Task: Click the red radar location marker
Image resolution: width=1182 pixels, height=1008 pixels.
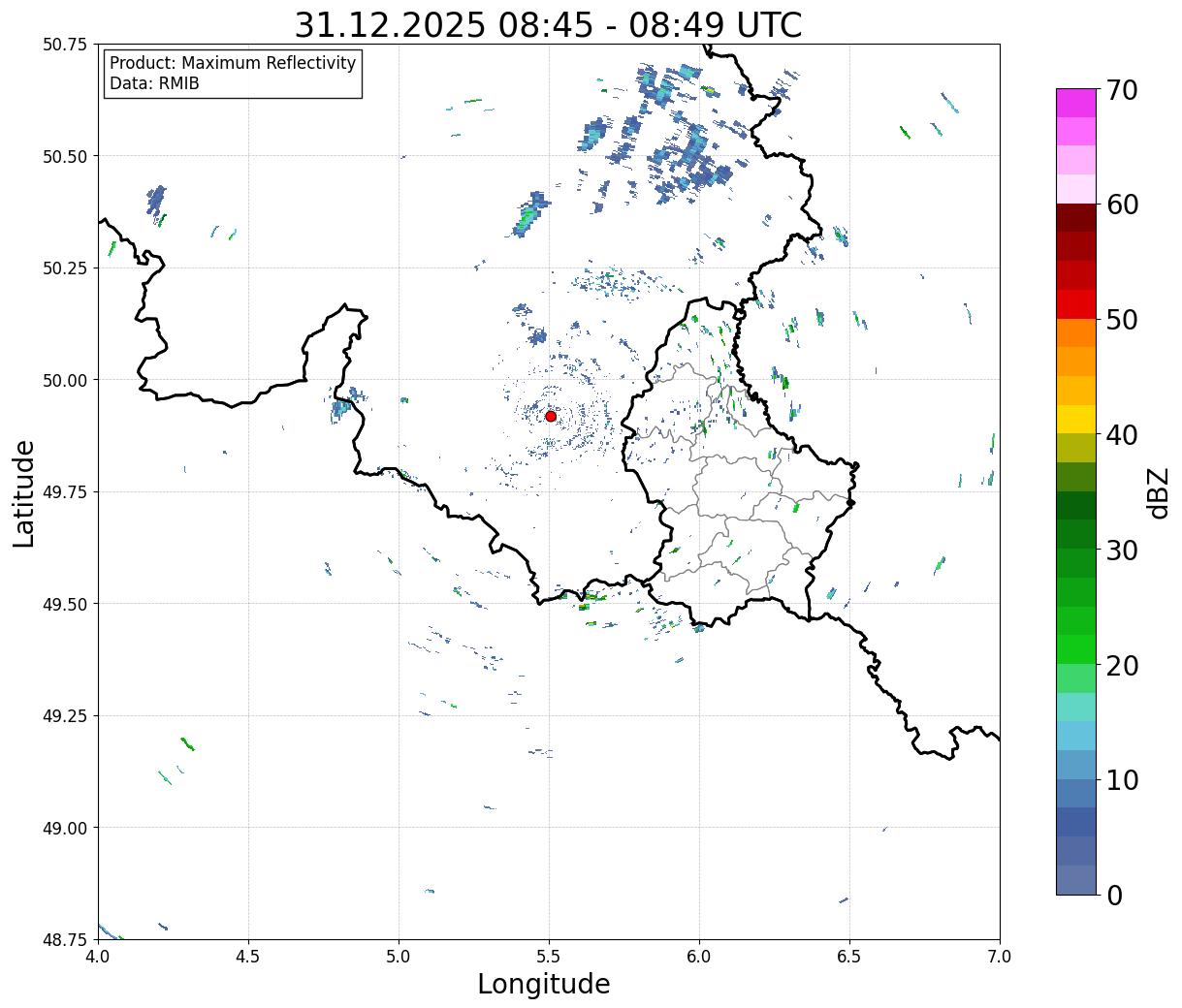Action: pos(550,416)
